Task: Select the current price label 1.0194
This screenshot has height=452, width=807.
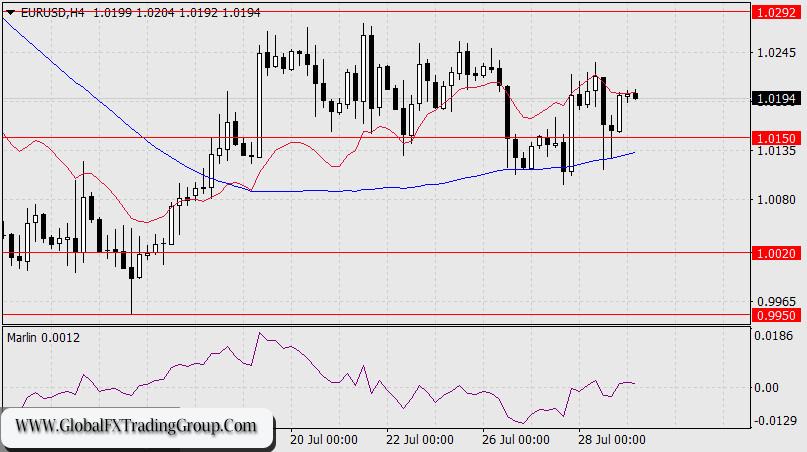Action: 776,98
